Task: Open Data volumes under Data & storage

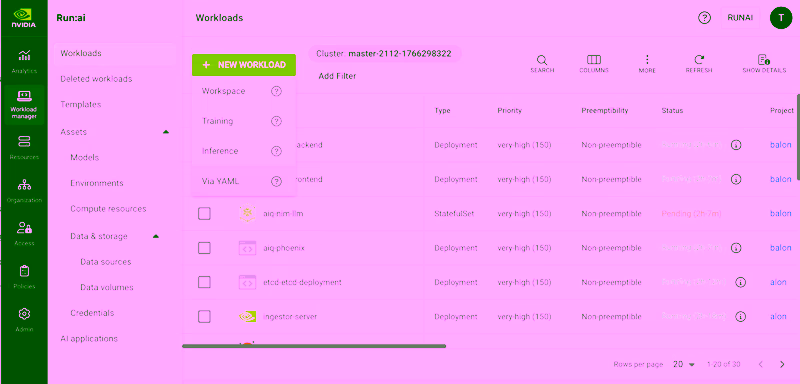Action: (x=107, y=287)
